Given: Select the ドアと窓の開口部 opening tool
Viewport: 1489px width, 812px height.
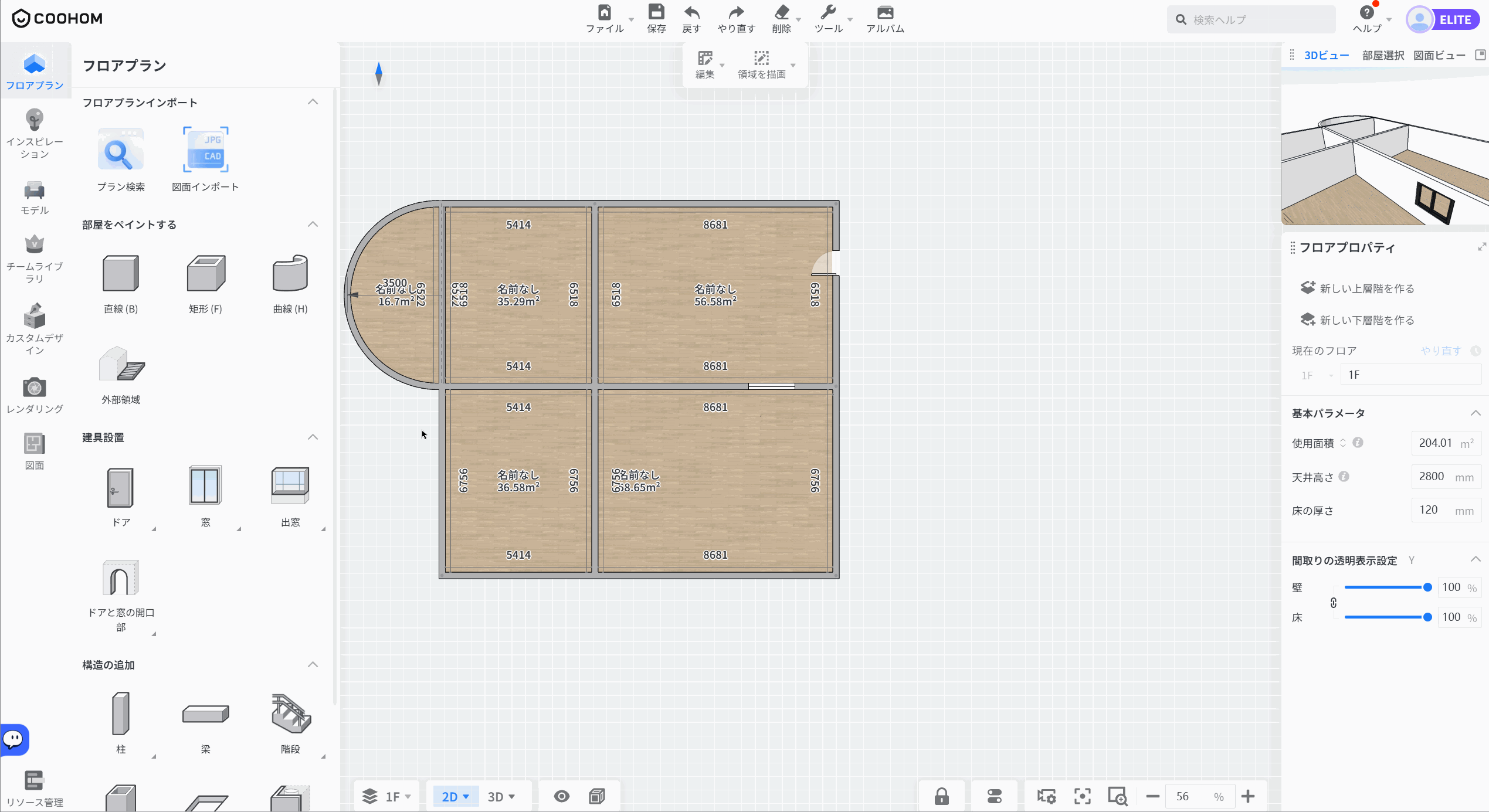Looking at the screenshot, I should click(x=121, y=596).
